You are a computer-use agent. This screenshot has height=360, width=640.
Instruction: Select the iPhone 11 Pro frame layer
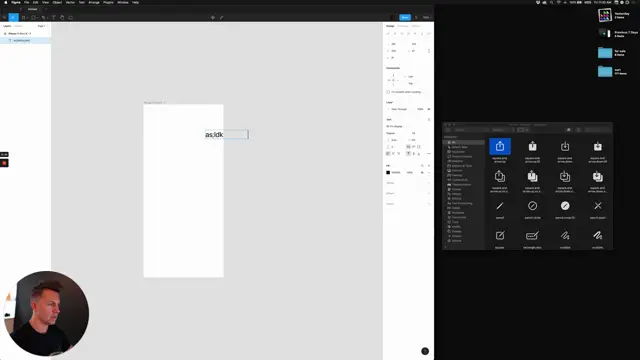pyautogui.click(x=19, y=33)
